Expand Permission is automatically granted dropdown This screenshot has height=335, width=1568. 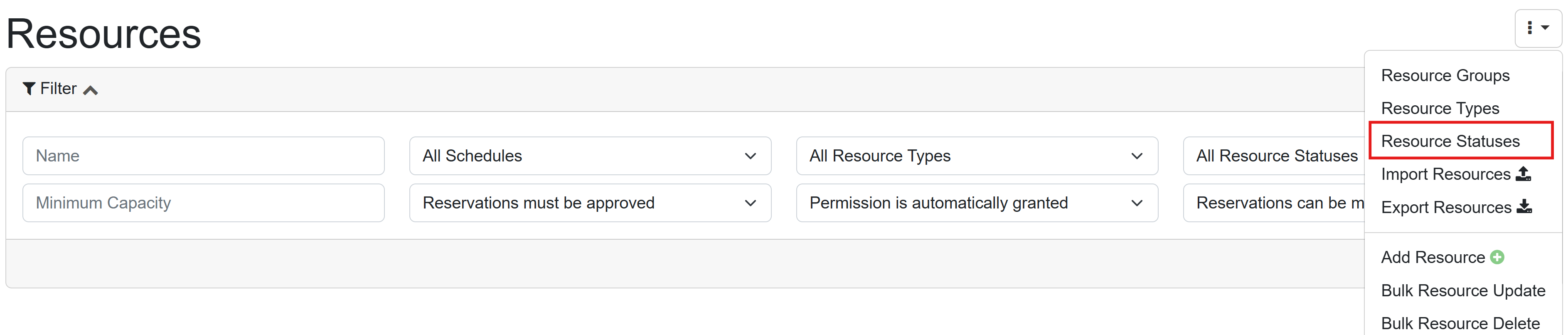976,203
